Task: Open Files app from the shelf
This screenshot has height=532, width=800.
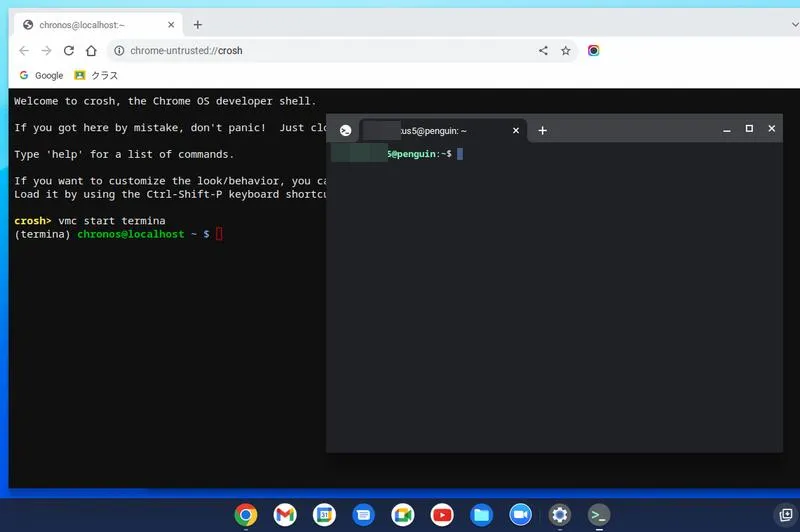Action: [x=481, y=515]
